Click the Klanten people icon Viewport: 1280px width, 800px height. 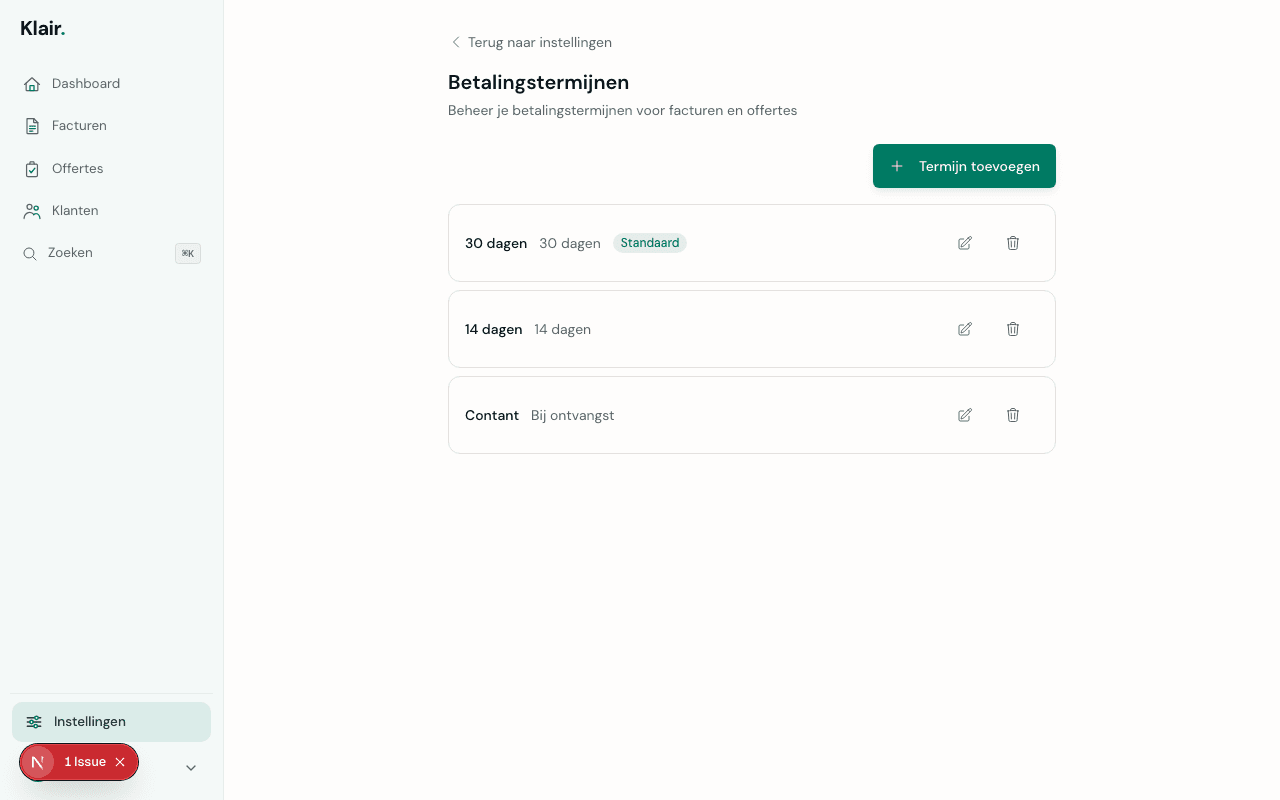coord(31,210)
